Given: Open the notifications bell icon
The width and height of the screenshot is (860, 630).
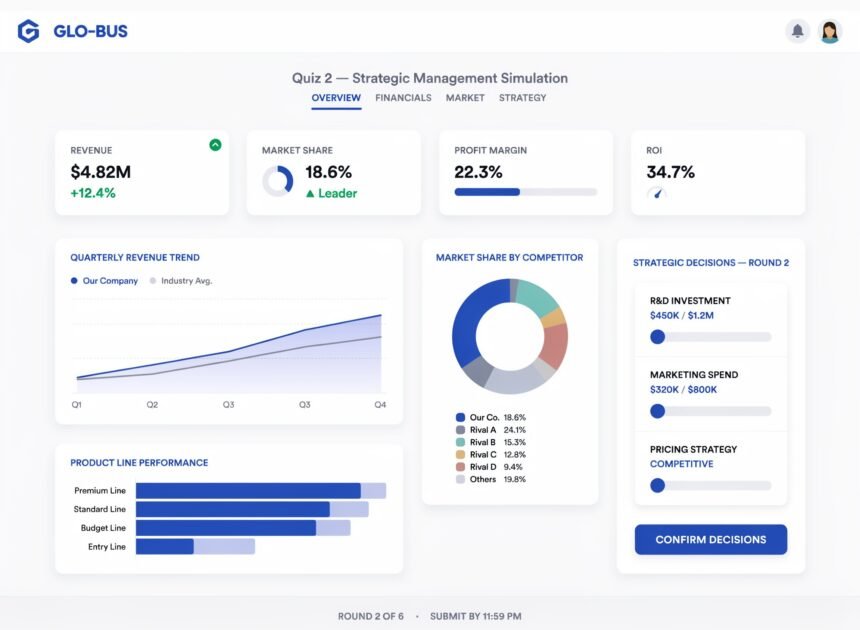Looking at the screenshot, I should pyautogui.click(x=797, y=31).
